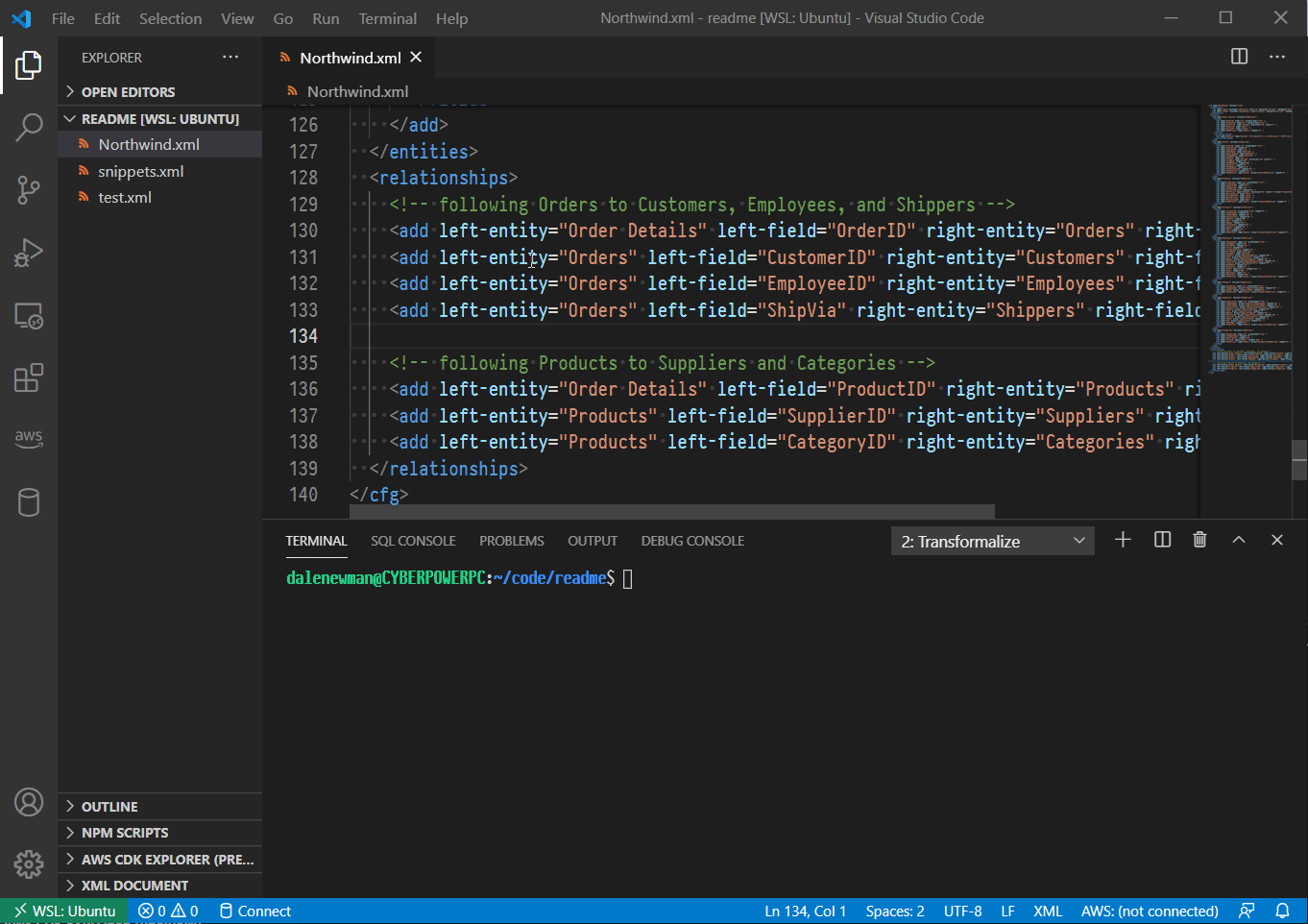The image size is (1308, 924).
Task: Switch to the Problems panel tab
Action: [x=512, y=541]
